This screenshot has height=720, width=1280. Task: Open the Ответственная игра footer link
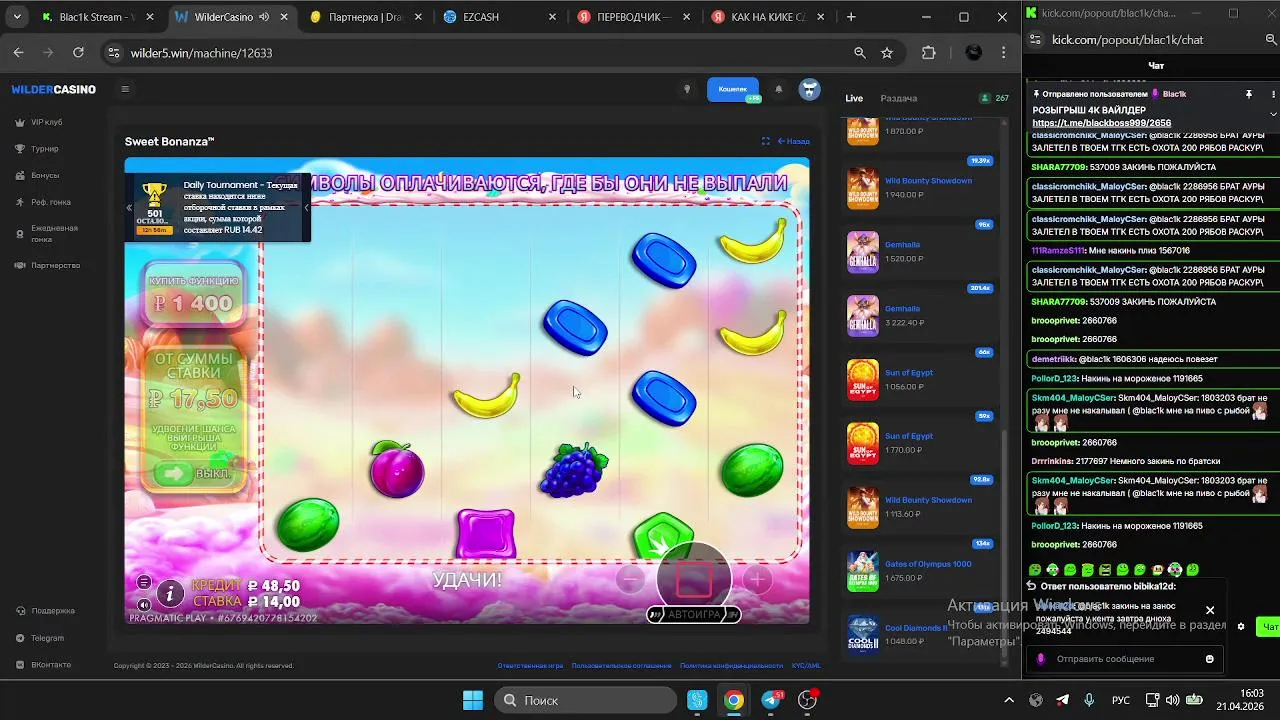530,665
